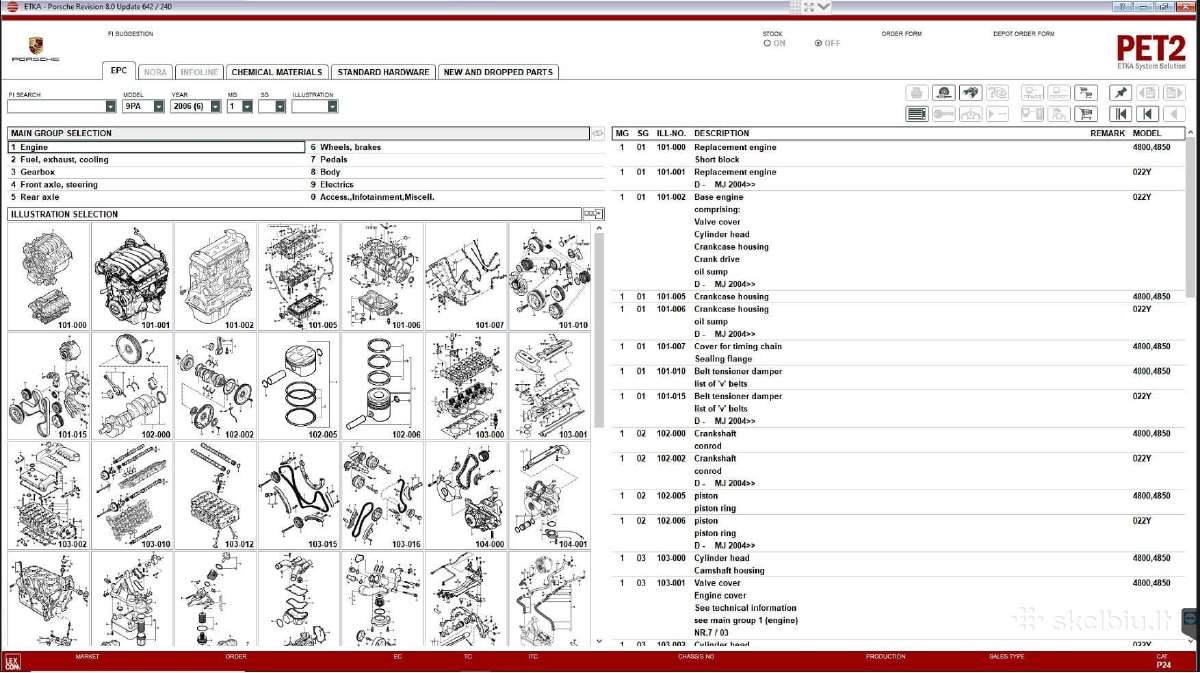Click the LEX.COM icon in bottom bar
Viewport: 1200px width, 673px height.
point(12,662)
